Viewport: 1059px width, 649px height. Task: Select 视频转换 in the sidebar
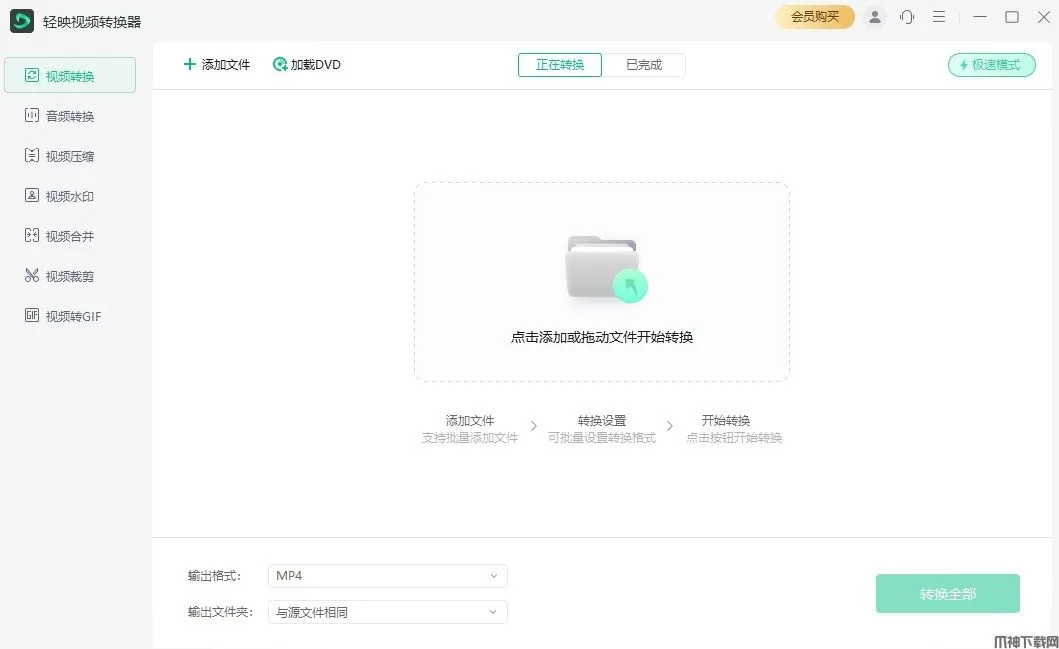pos(69,76)
